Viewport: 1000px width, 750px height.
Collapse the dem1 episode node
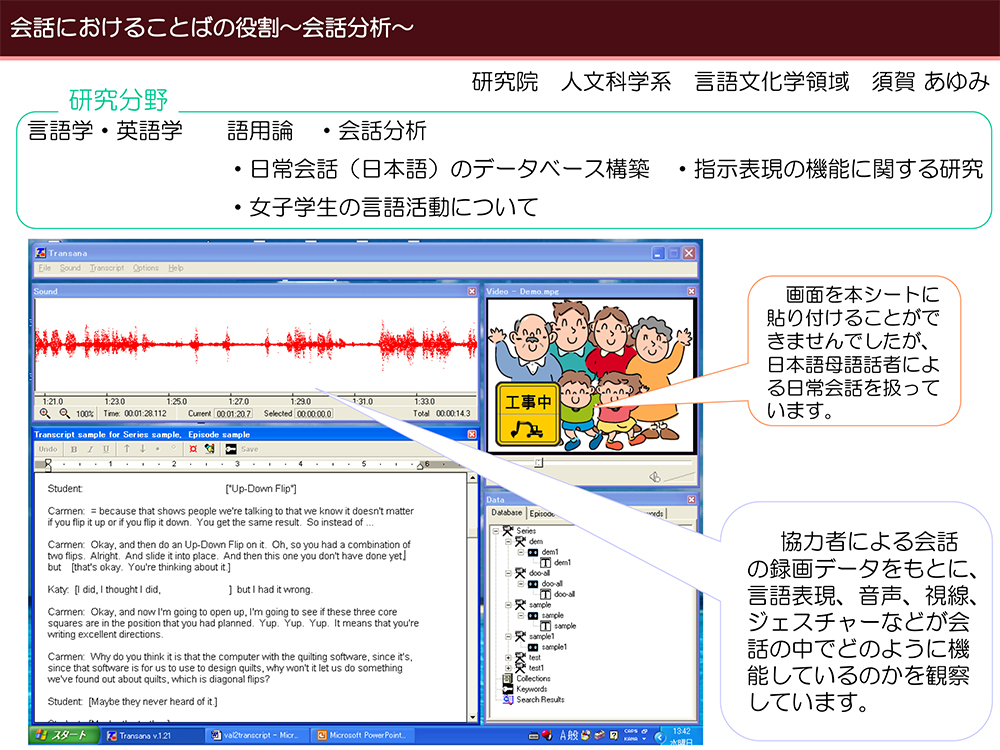[x=520, y=552]
